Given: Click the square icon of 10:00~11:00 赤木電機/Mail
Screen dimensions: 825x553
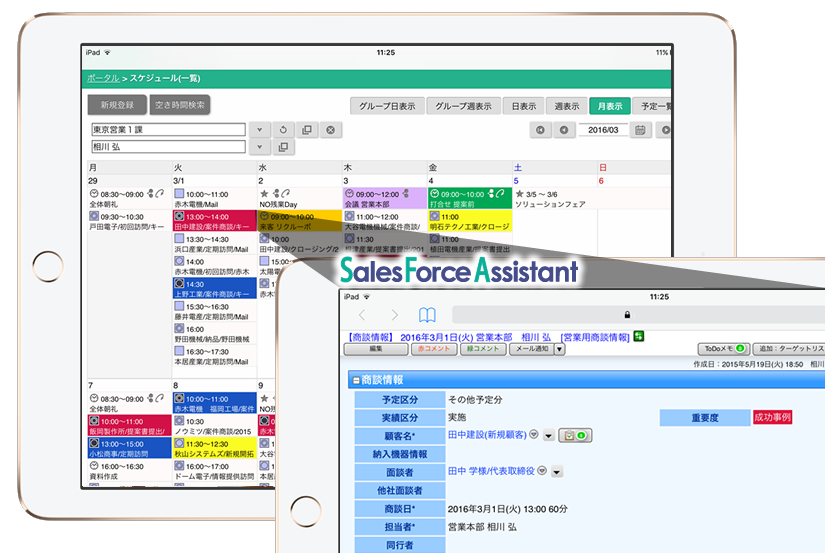Looking at the screenshot, I should click(x=179, y=194).
